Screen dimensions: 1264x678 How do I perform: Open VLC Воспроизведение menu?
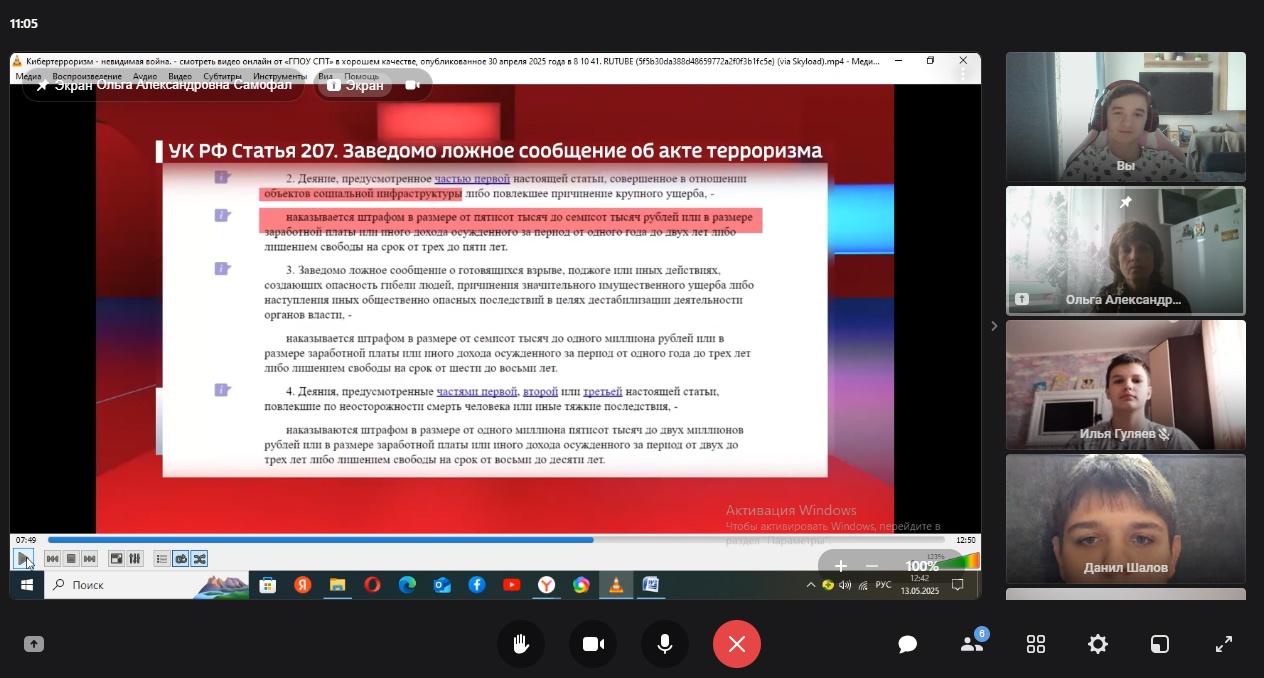(x=87, y=76)
